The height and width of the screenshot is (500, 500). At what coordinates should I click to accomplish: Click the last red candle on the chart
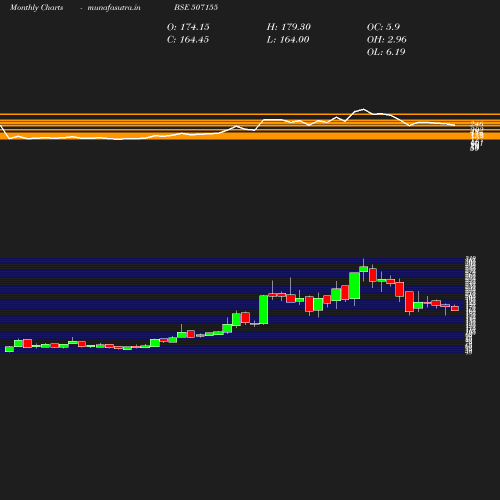pyautogui.click(x=455, y=308)
